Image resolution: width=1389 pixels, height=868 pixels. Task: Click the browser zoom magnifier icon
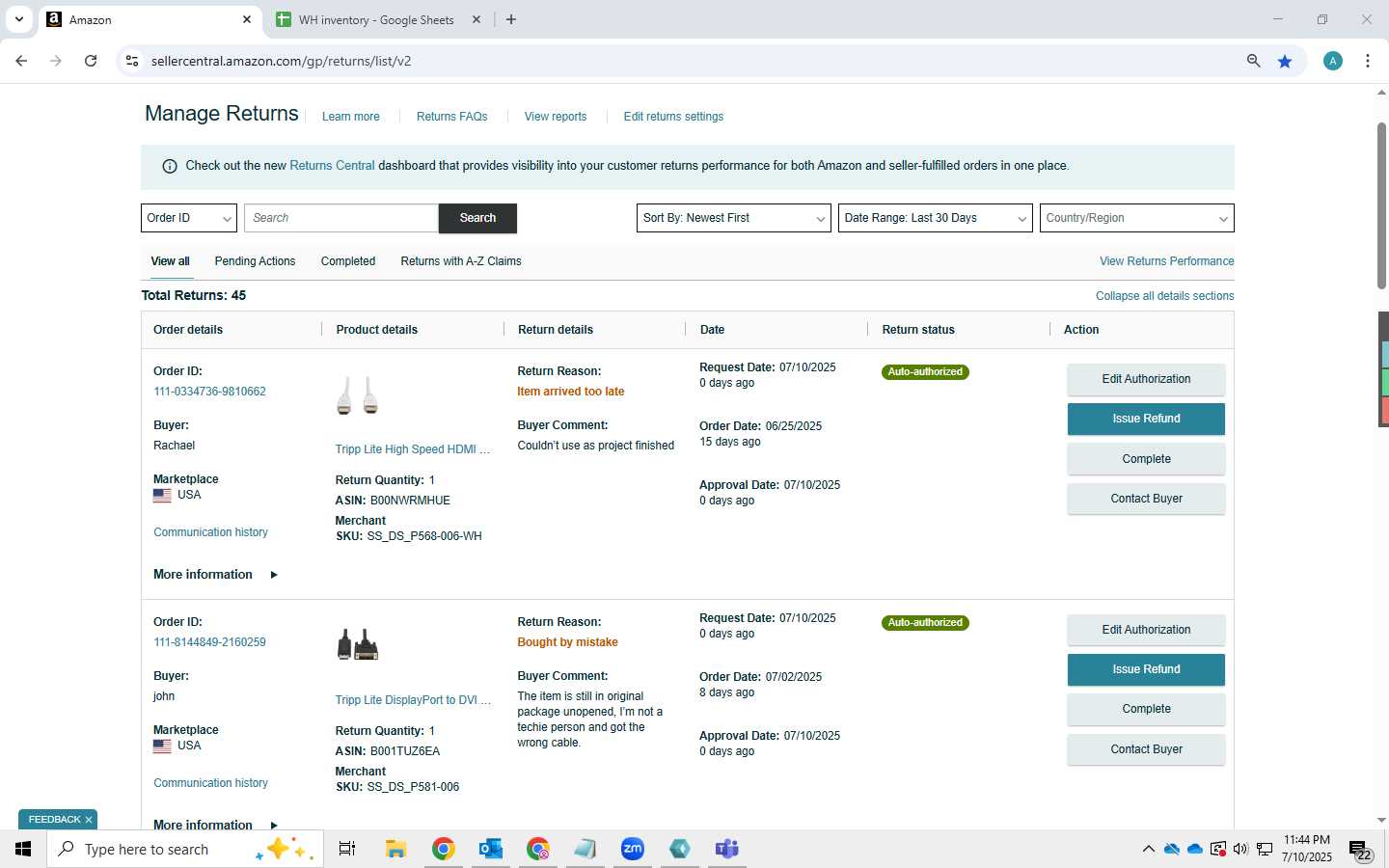tap(1253, 61)
